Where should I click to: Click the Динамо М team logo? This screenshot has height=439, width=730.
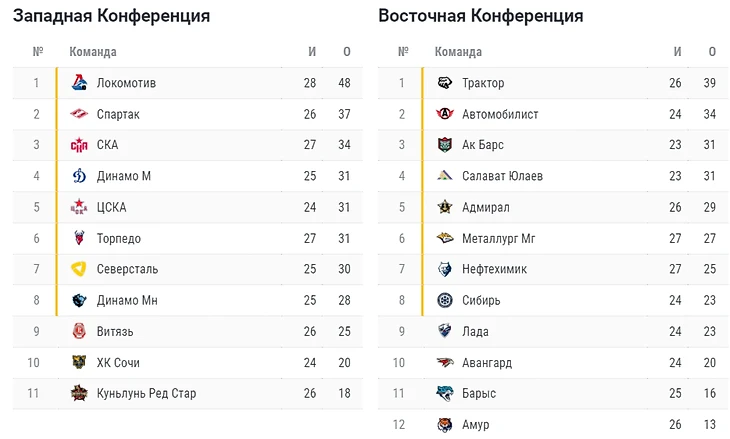pyautogui.click(x=79, y=176)
